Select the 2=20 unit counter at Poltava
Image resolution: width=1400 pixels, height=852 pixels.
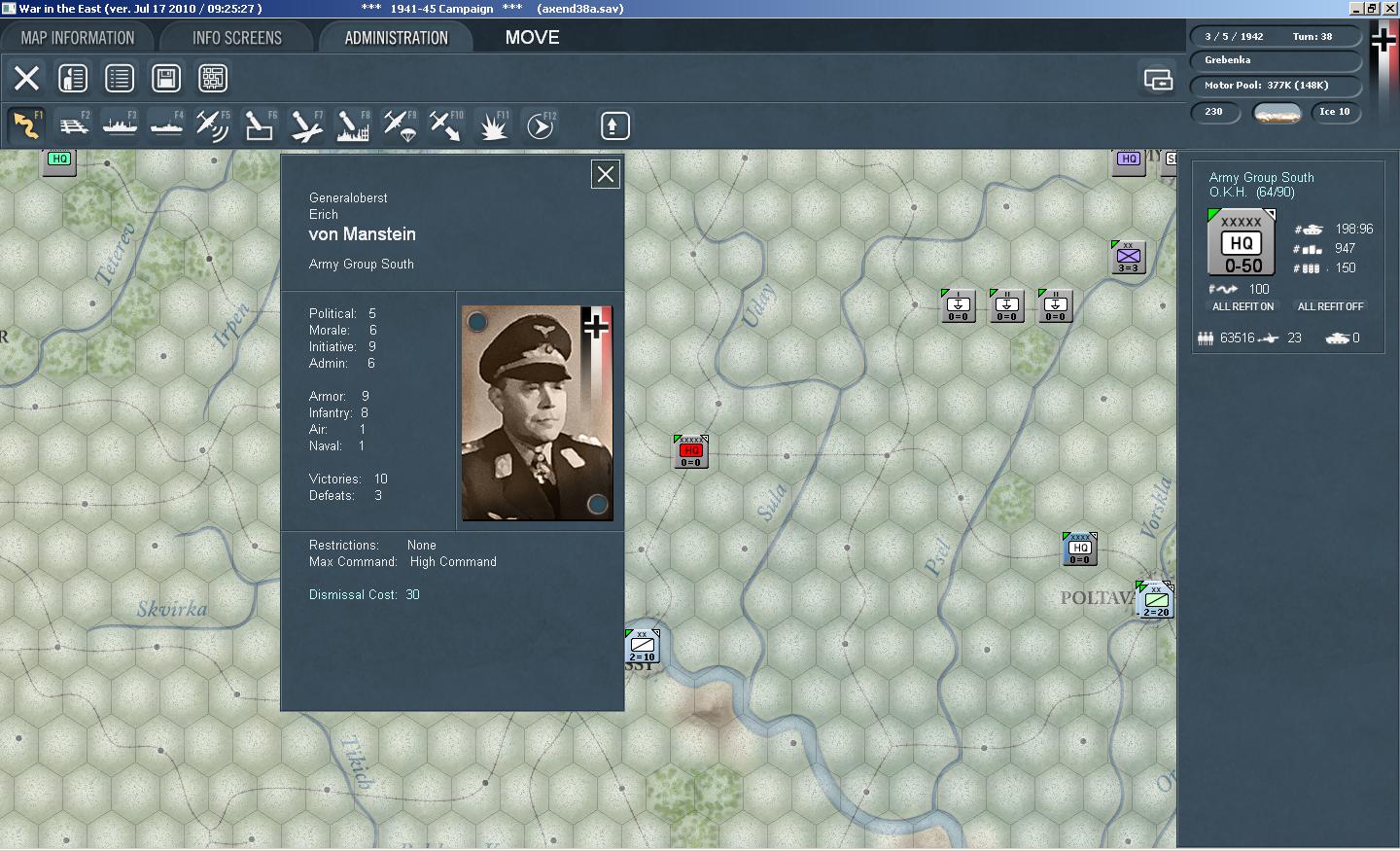coord(1155,599)
